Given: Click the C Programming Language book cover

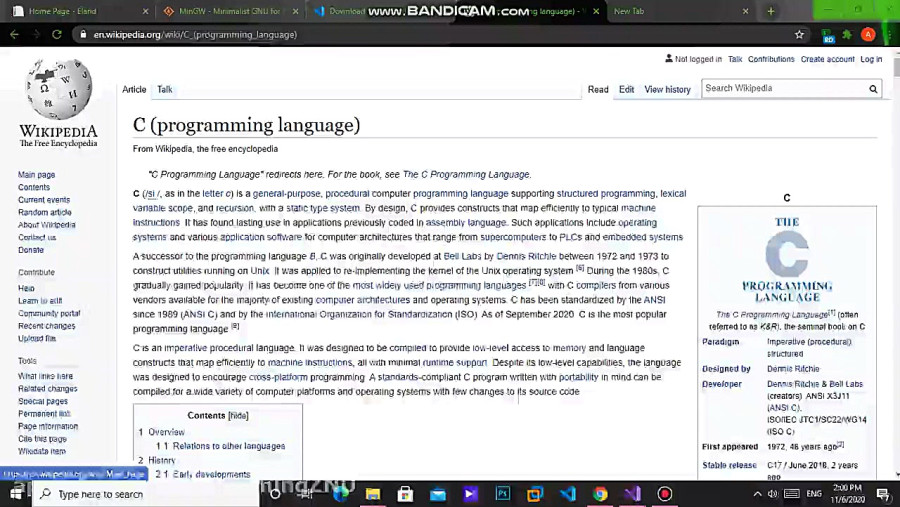Looking at the screenshot, I should [787, 260].
